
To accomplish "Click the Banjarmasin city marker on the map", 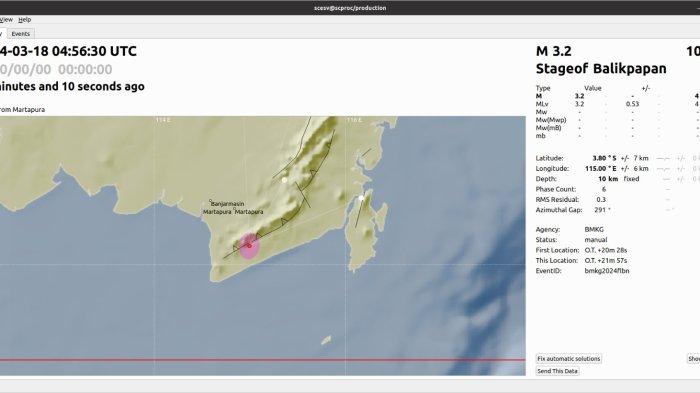I will pos(210,201).
